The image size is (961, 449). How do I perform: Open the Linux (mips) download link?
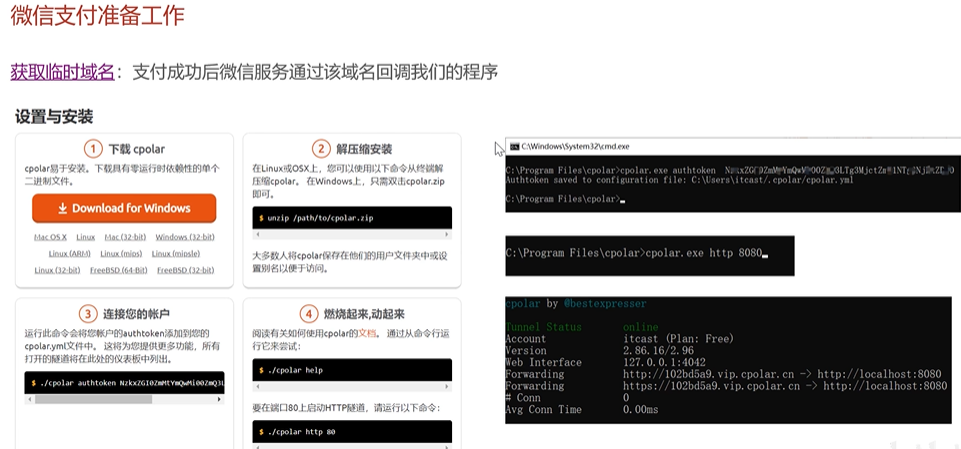(x=121, y=254)
